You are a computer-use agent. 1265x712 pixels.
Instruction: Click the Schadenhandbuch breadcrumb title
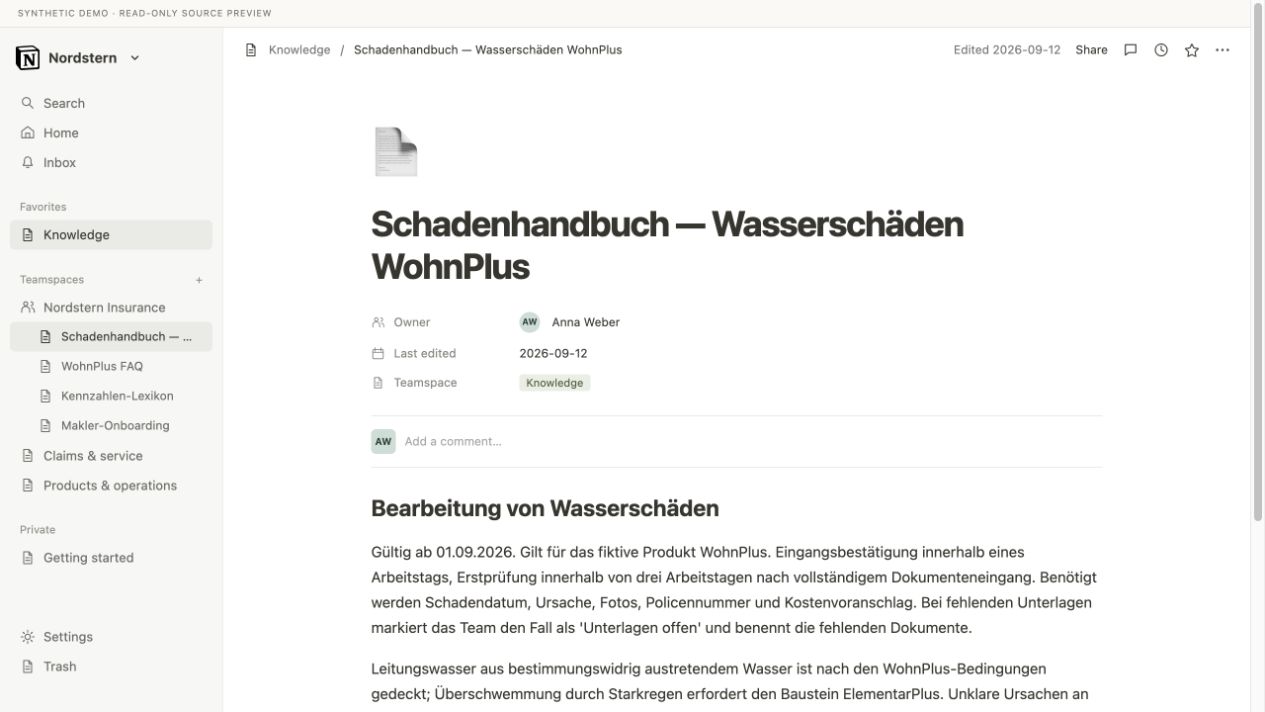point(488,50)
